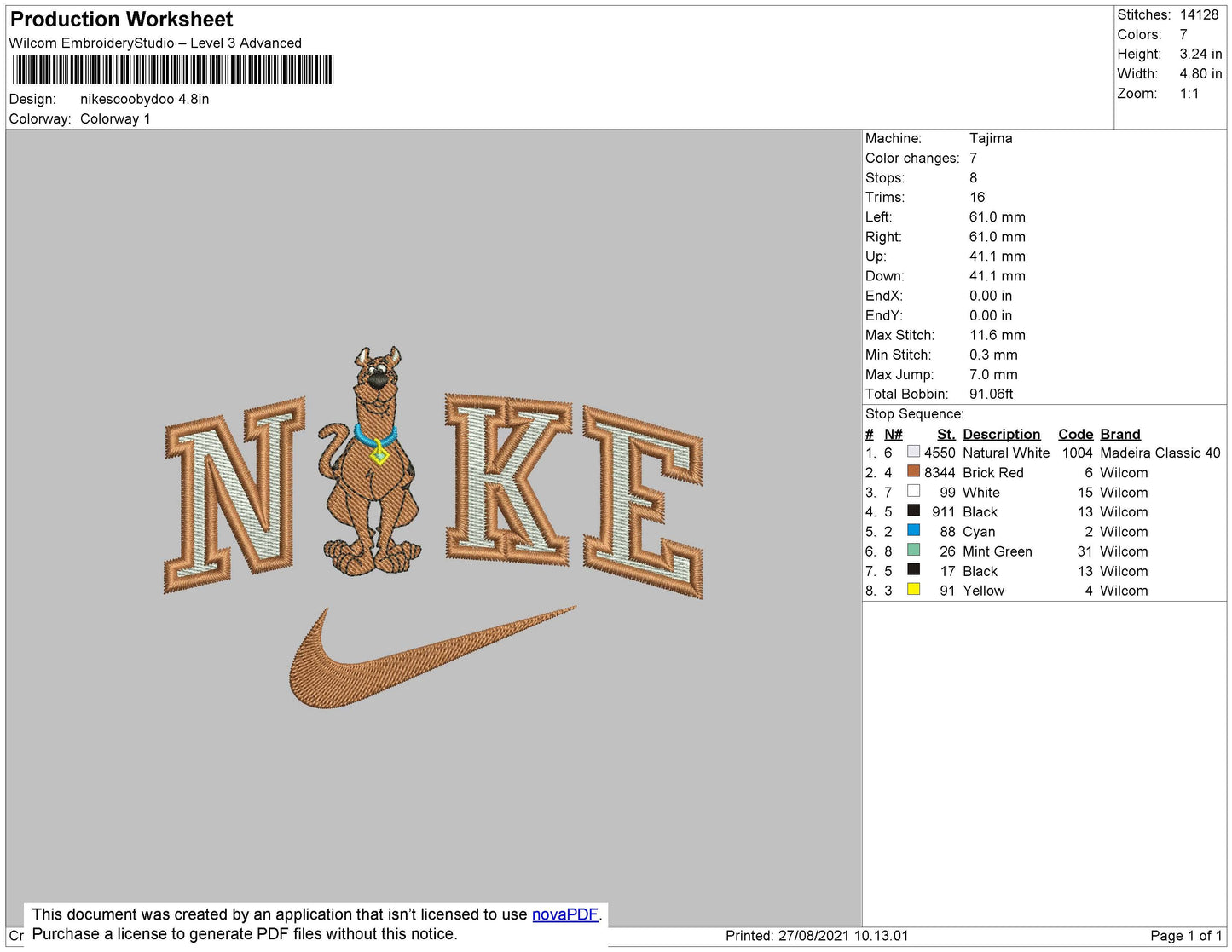
Task: Click the 'Cyan' description in row 5
Action: coord(979,531)
